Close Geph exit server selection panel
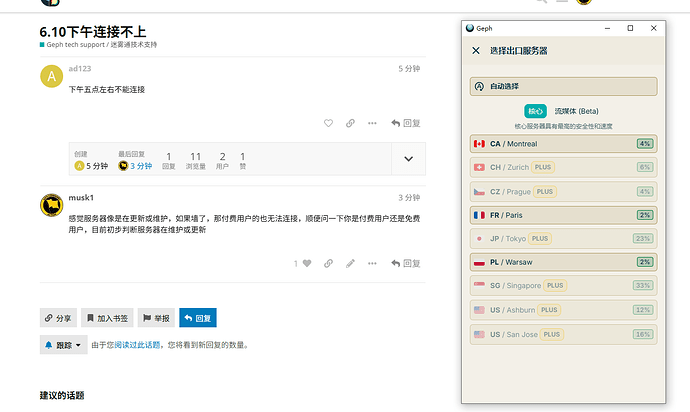The height and width of the screenshot is (412, 690). click(476, 51)
